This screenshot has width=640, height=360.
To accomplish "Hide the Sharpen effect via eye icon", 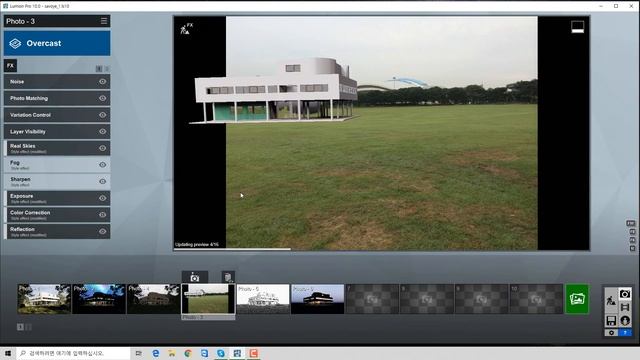I will click(x=102, y=181).
